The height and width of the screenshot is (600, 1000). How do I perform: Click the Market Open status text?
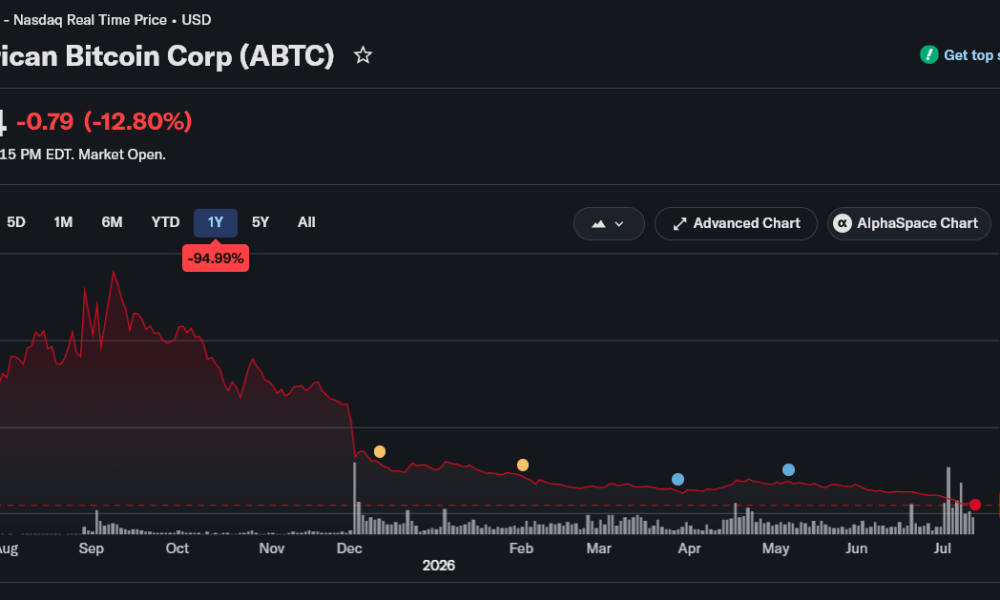122,155
